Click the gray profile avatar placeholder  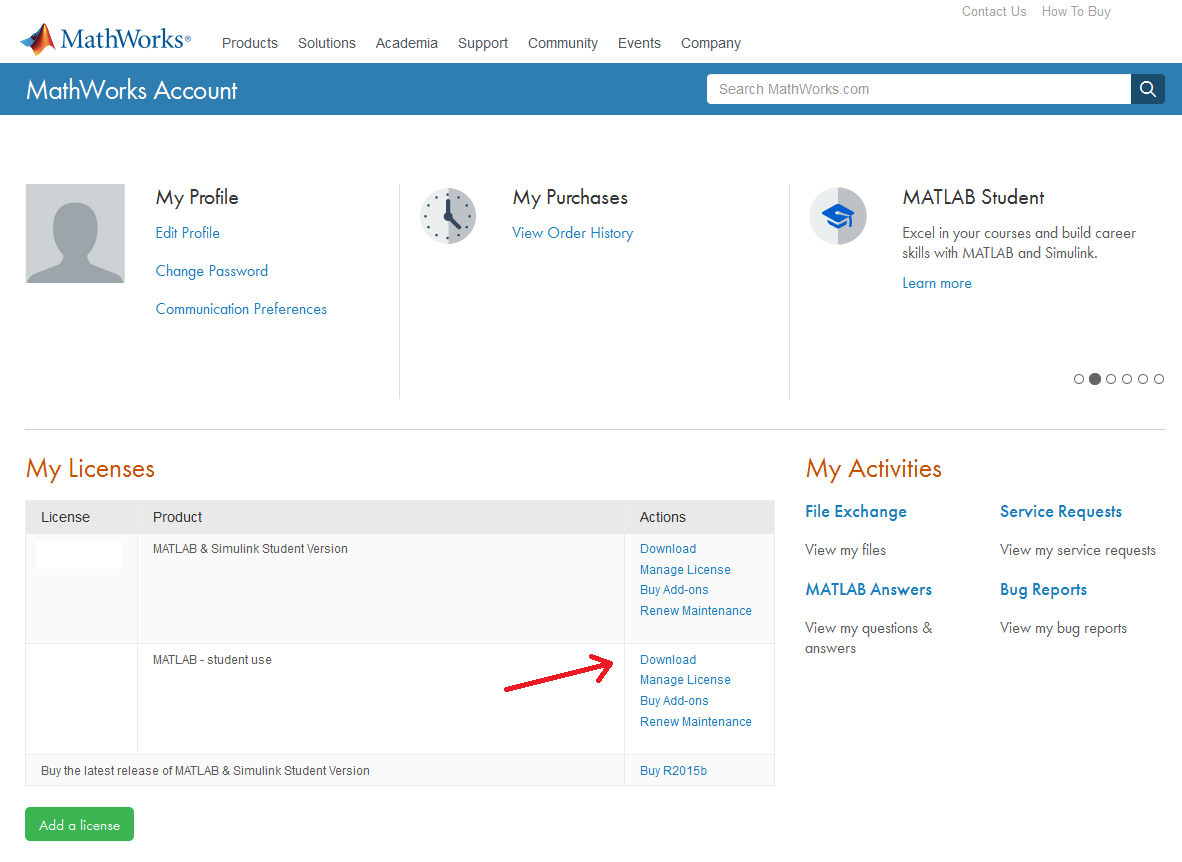tap(75, 233)
